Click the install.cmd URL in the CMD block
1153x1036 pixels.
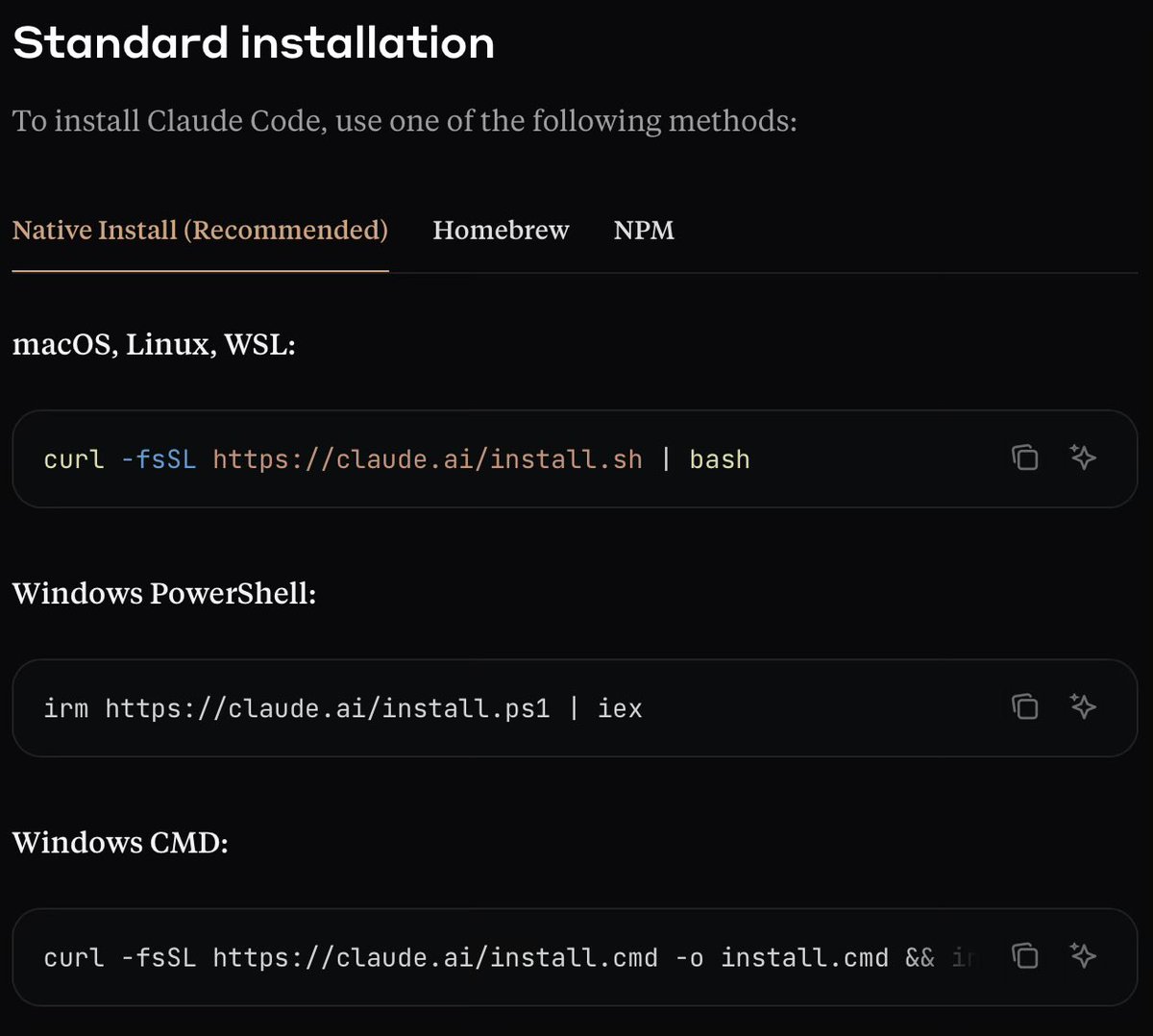(435, 957)
